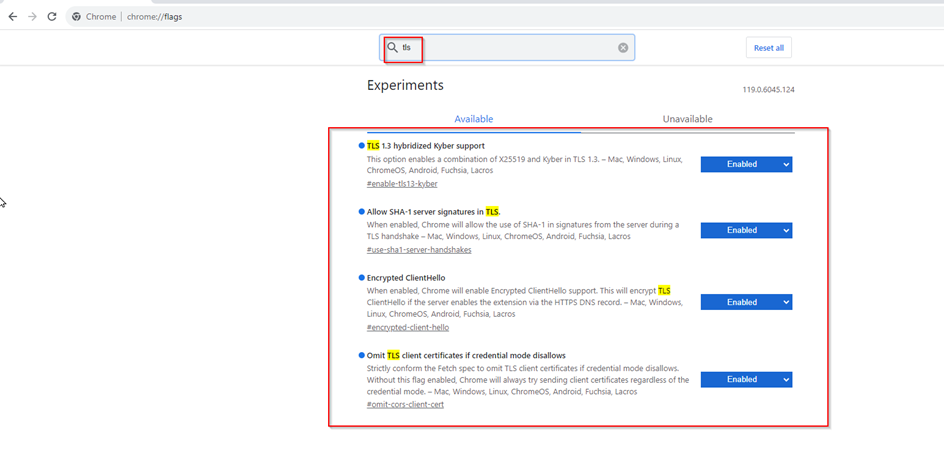
Task: Open Enabled dropdown for Encrypted ClientHello
Action: coord(747,302)
